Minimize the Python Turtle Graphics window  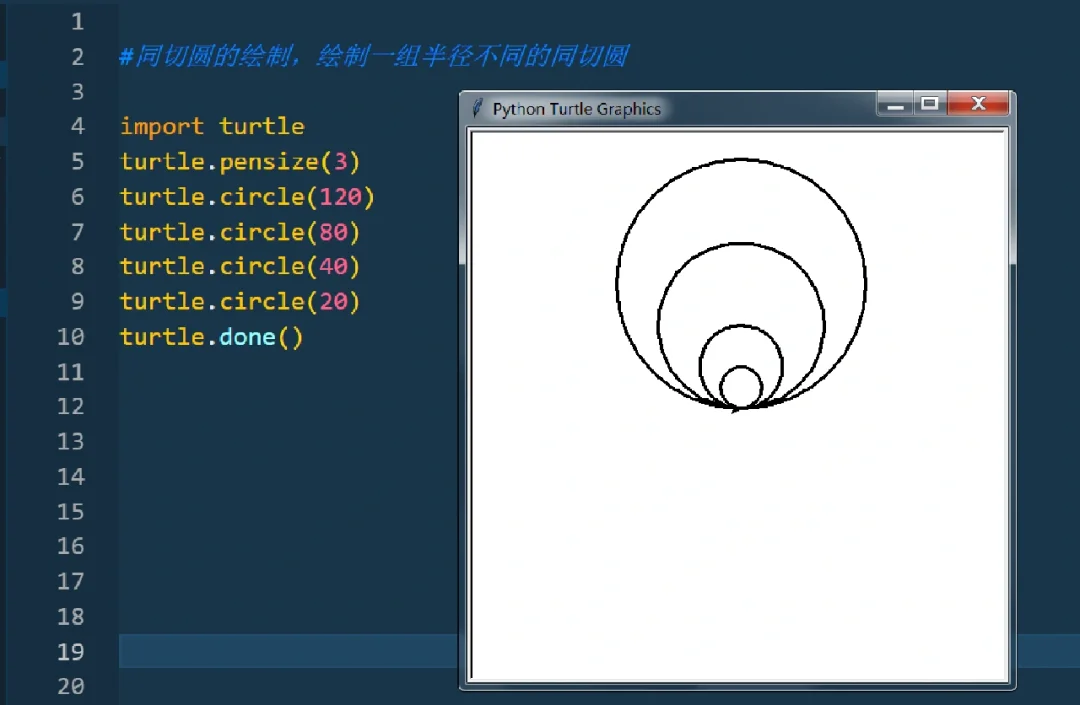click(x=895, y=104)
